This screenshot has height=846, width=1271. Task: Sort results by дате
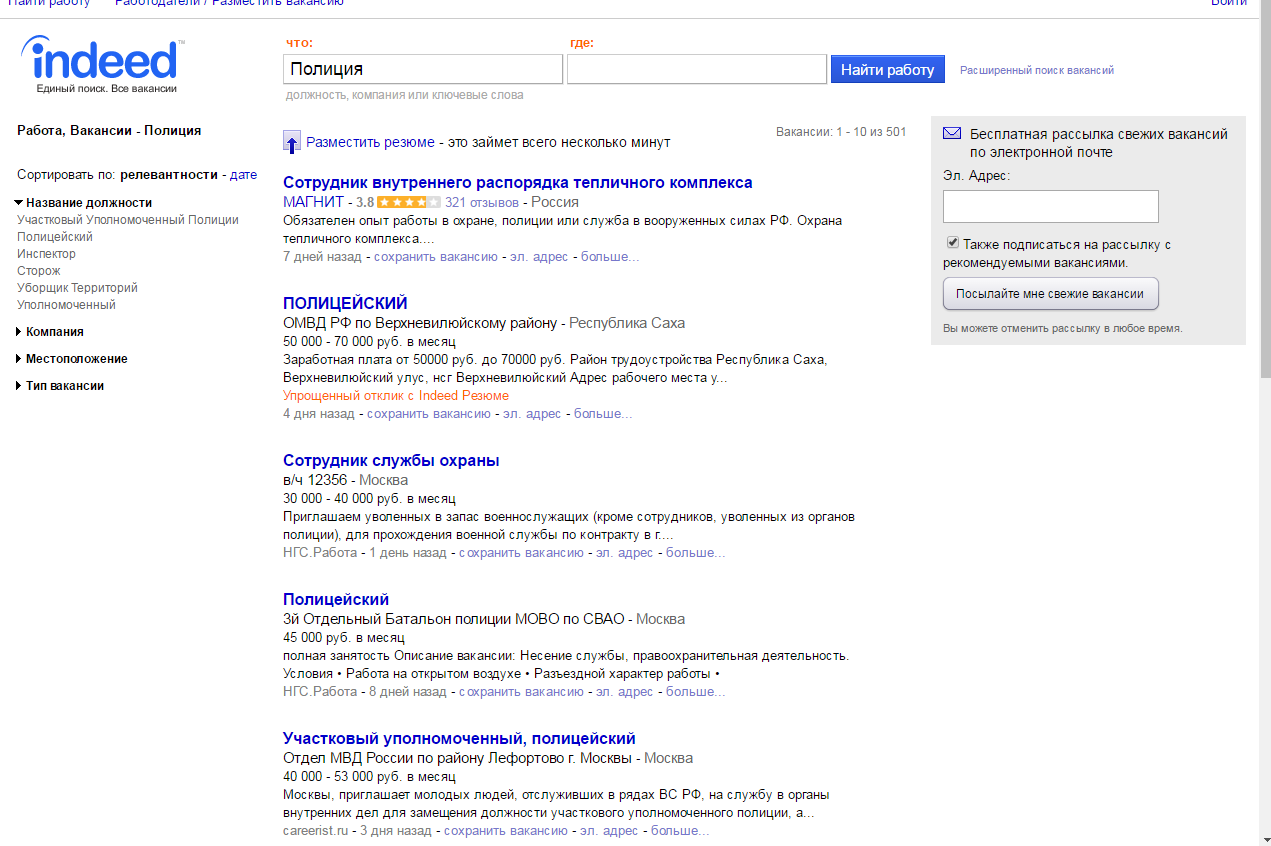(x=243, y=175)
